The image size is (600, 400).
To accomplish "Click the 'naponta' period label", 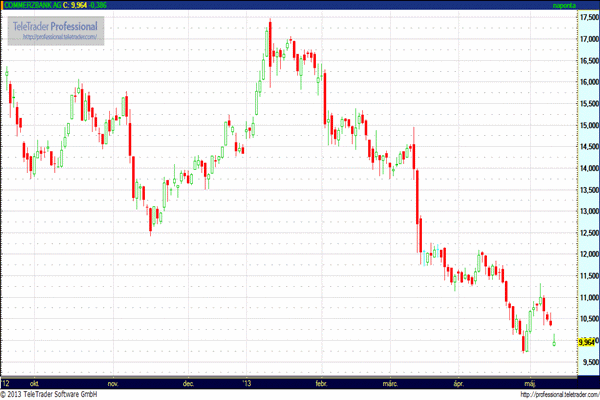I will pos(566,5).
